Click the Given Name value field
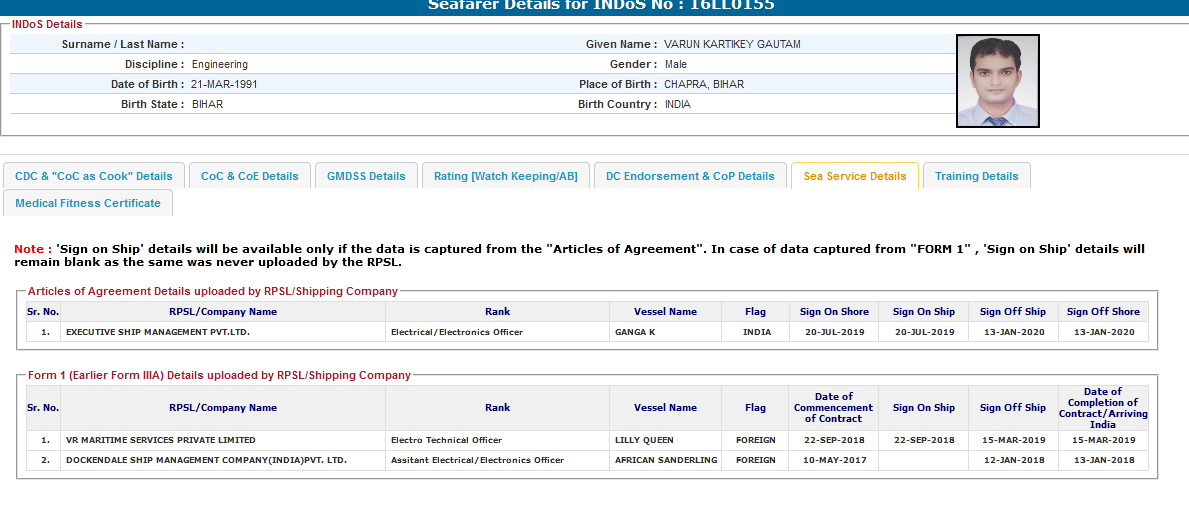The height and width of the screenshot is (507, 1189). pyautogui.click(x=732, y=45)
